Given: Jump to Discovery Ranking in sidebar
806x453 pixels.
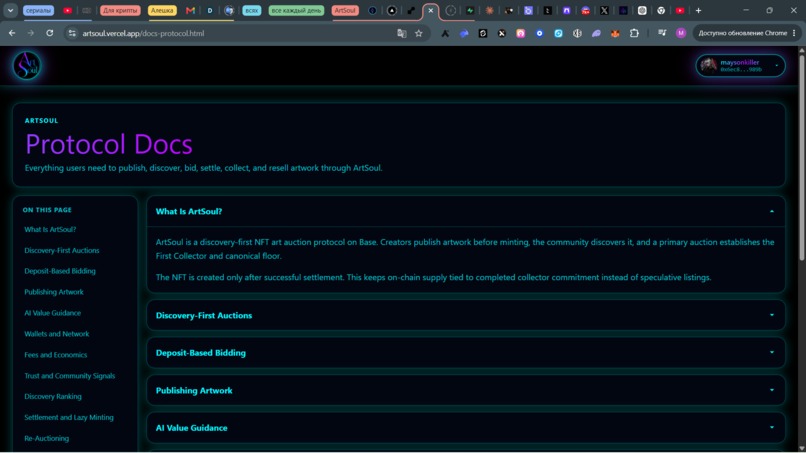Looking at the screenshot, I should point(52,396).
